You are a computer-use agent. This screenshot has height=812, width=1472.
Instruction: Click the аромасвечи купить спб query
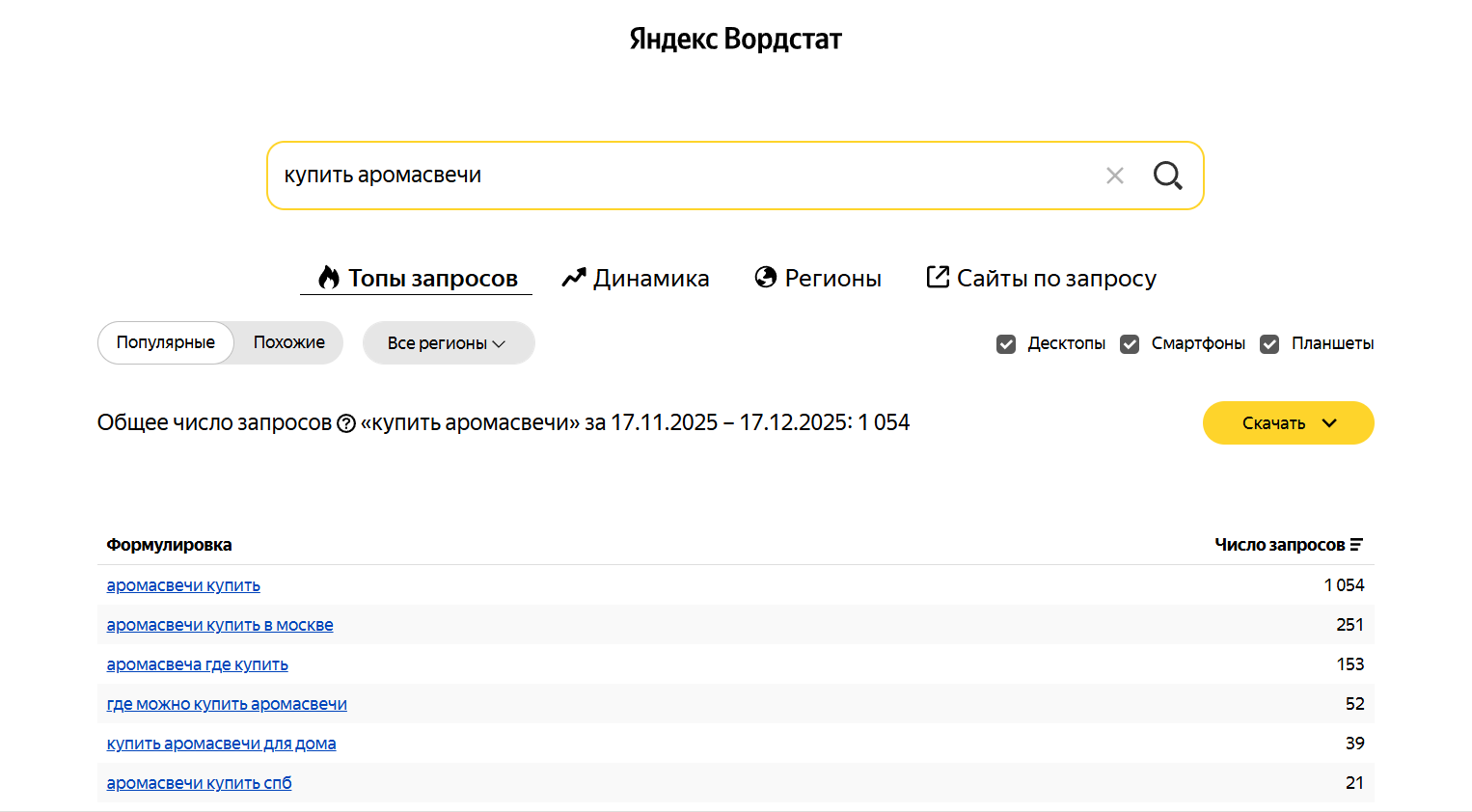coord(199,783)
